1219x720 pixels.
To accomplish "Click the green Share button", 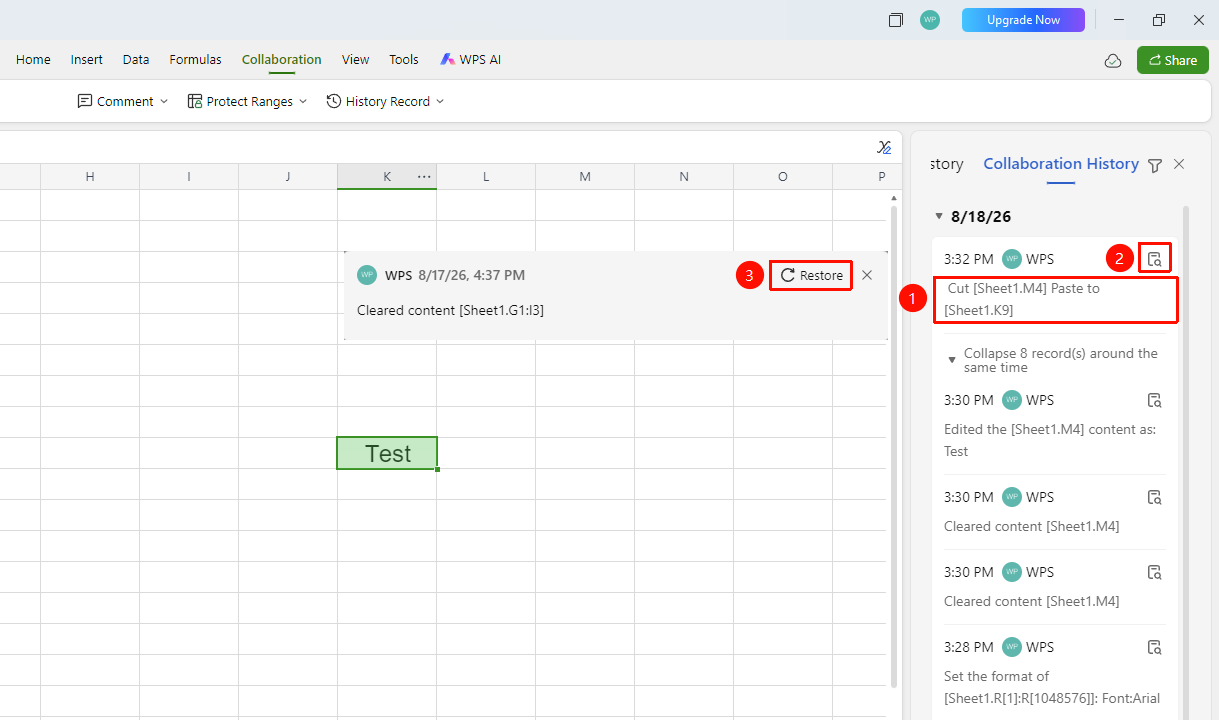I will click(1173, 60).
